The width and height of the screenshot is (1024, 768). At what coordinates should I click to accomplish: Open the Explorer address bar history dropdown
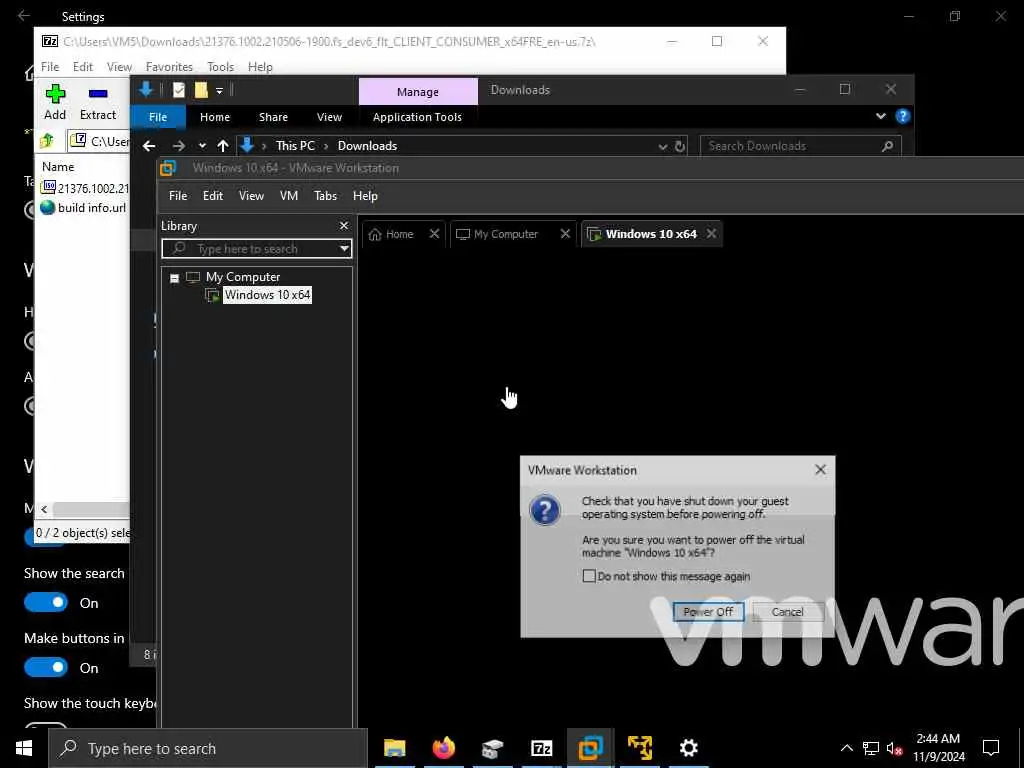pyautogui.click(x=663, y=146)
